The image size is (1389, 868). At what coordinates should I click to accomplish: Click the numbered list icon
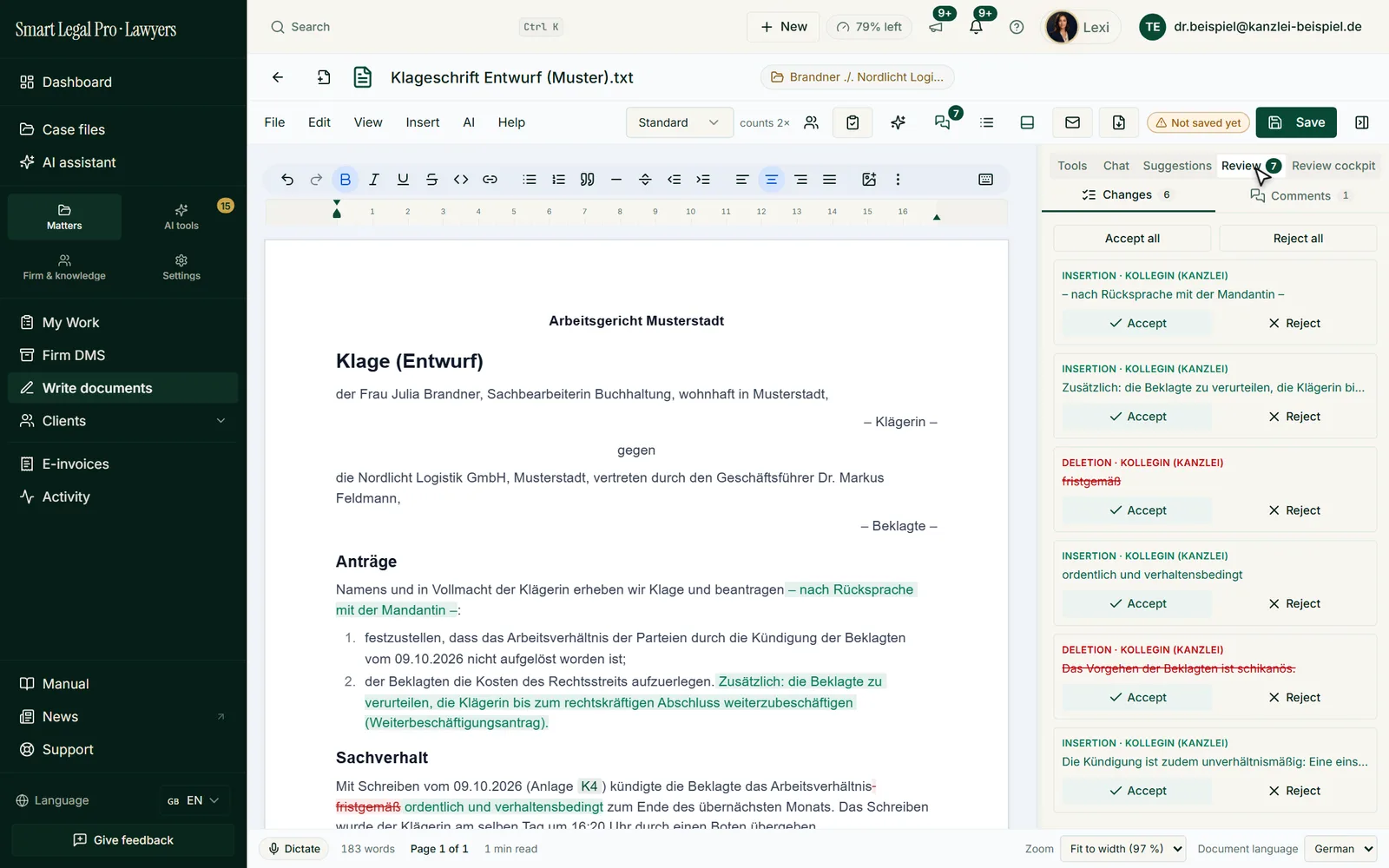558,180
